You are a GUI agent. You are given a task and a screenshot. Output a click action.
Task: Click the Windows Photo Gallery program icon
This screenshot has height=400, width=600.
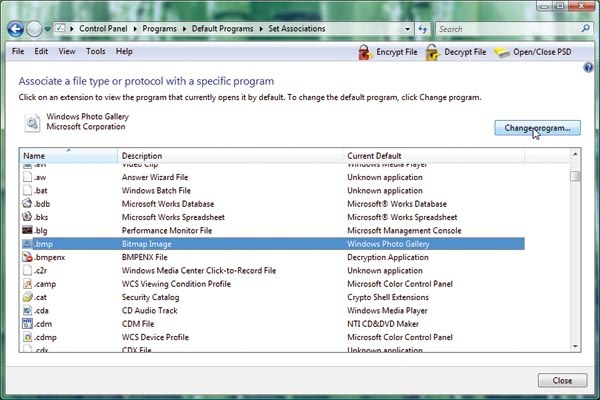pos(32,122)
